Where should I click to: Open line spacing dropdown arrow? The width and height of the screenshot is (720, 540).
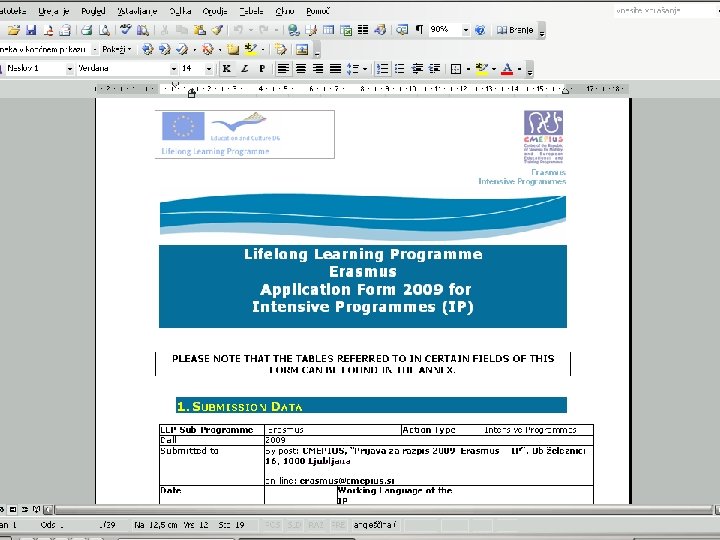(365, 69)
